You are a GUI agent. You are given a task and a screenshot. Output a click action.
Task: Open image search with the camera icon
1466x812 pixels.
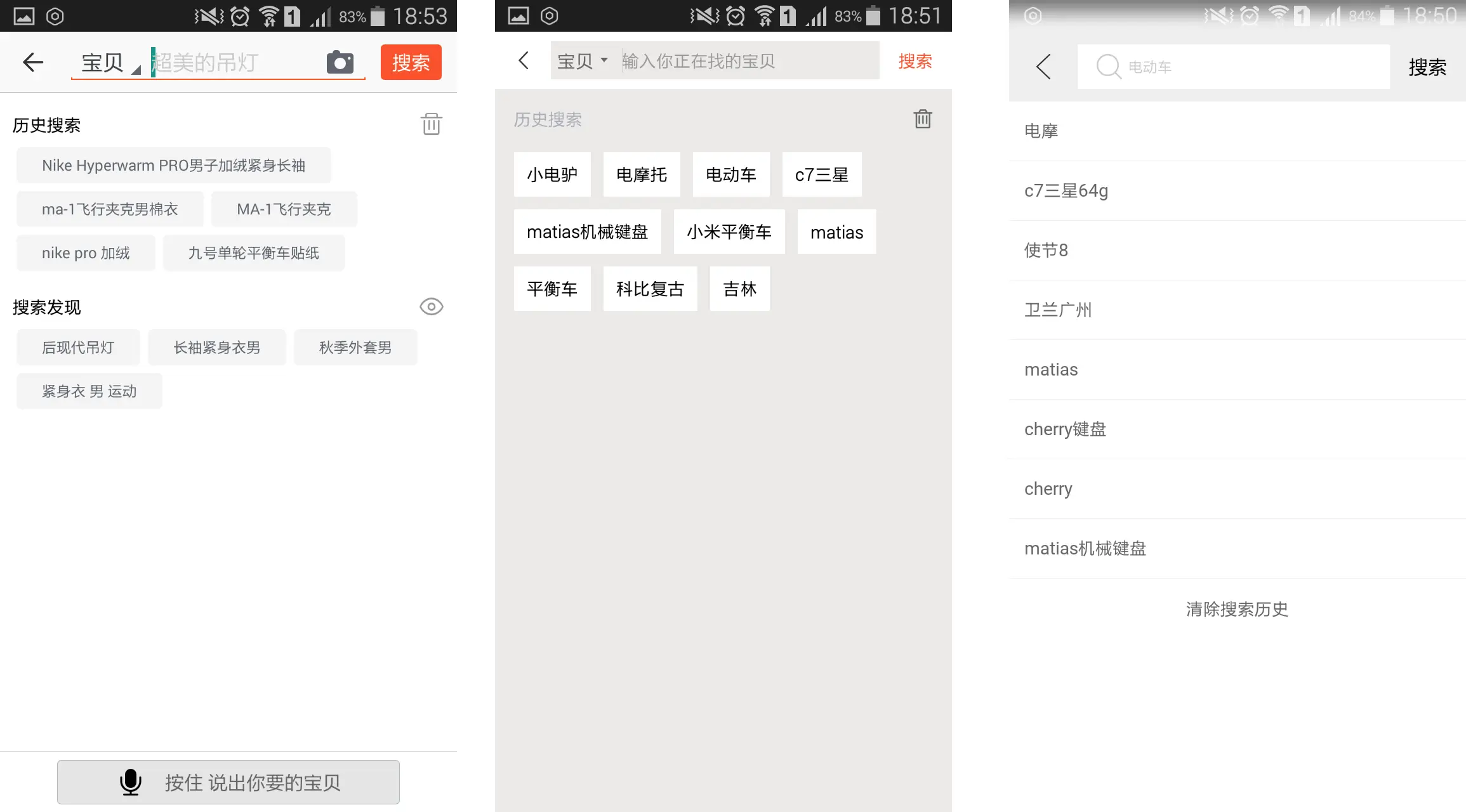tap(340, 62)
